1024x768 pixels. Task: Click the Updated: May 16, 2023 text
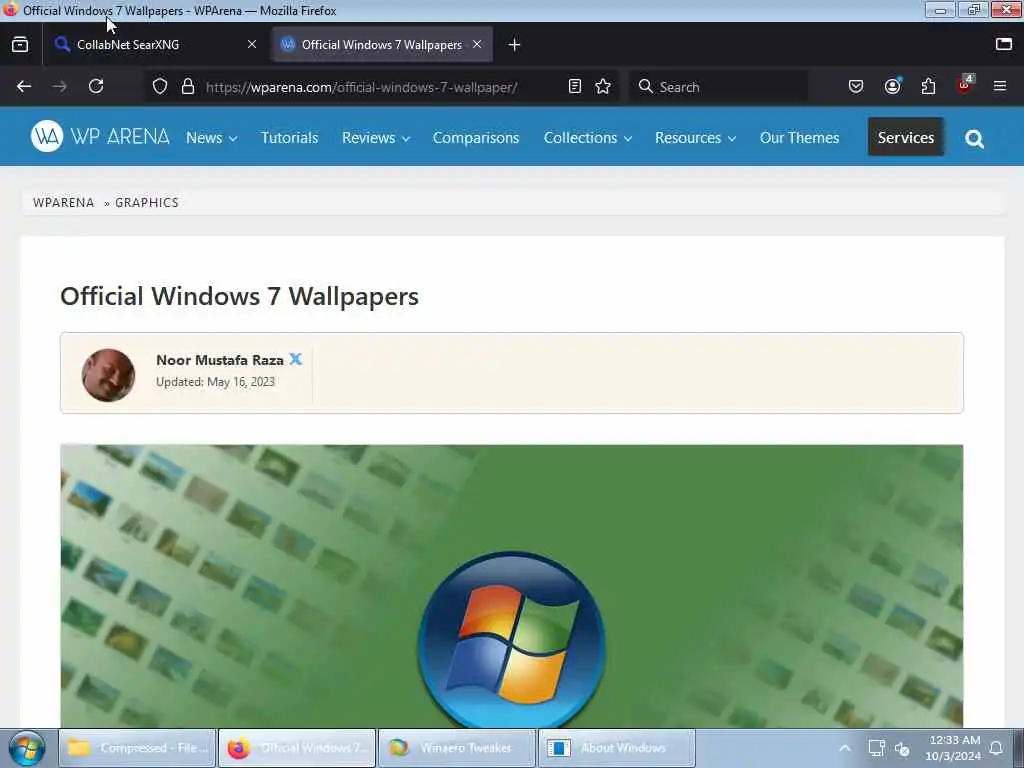[215, 382]
